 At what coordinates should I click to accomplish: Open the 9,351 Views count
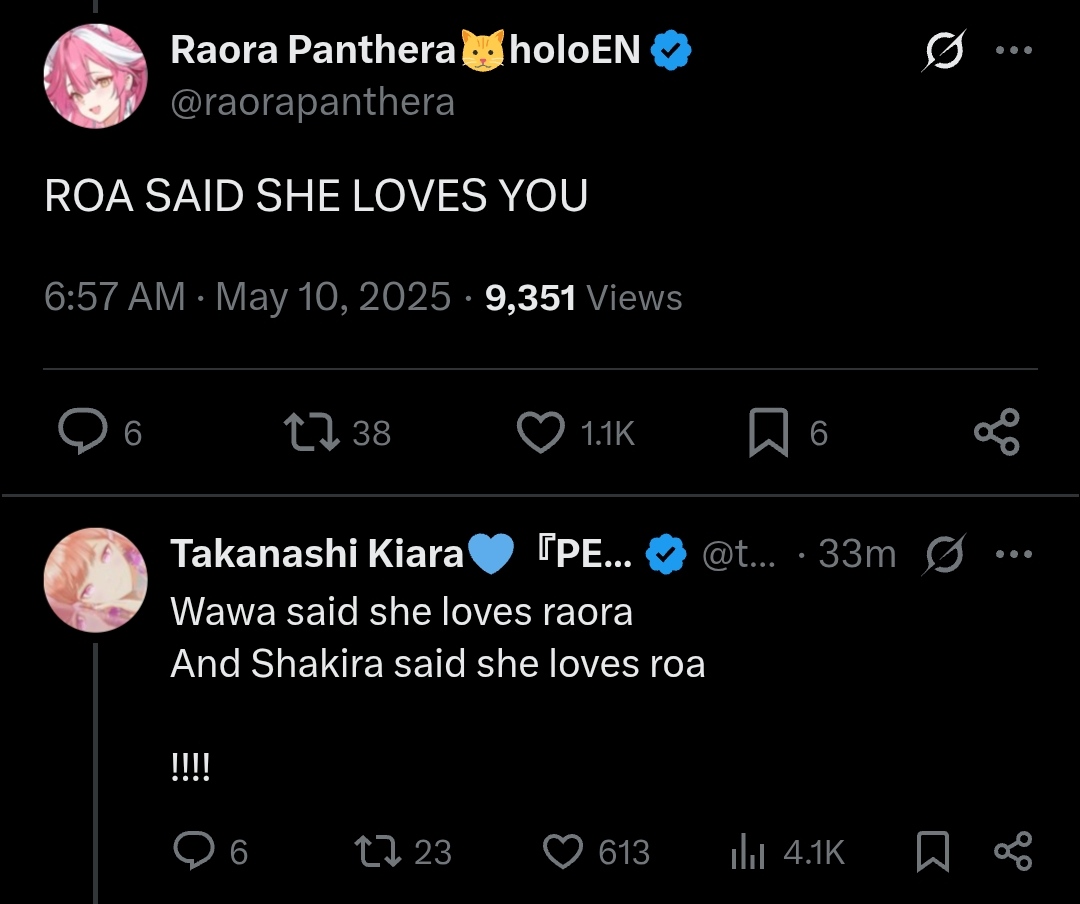(583, 297)
